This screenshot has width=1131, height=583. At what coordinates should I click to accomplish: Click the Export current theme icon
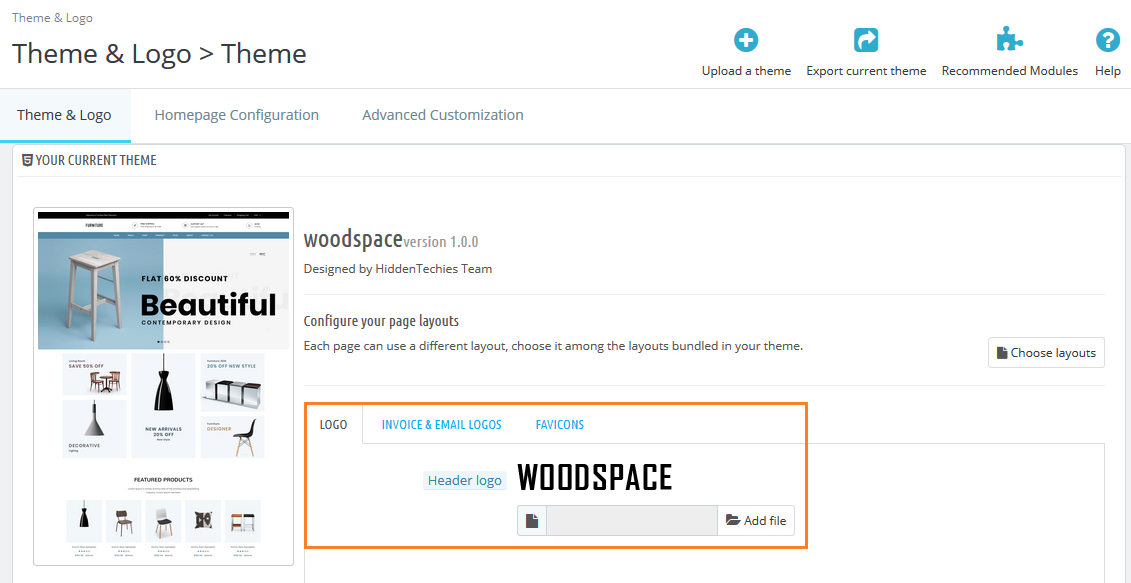(866, 40)
